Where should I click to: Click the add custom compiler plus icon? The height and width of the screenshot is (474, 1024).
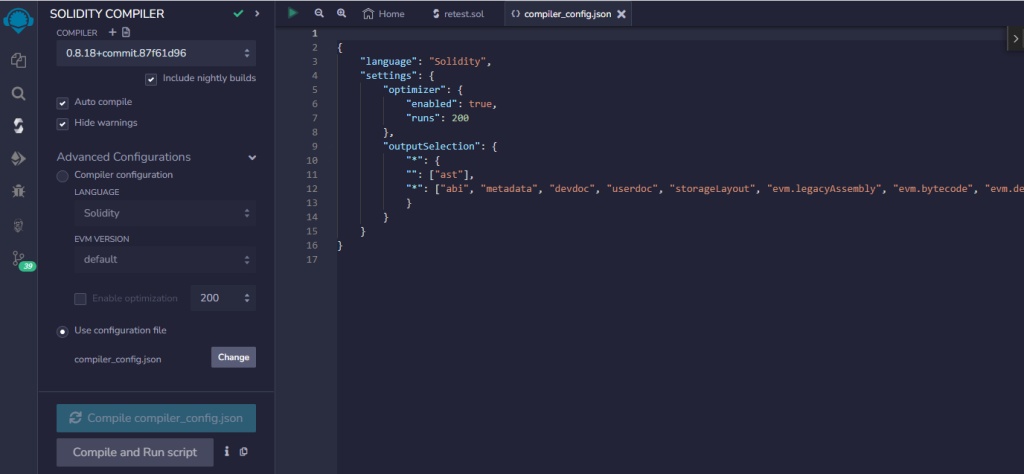click(x=112, y=33)
